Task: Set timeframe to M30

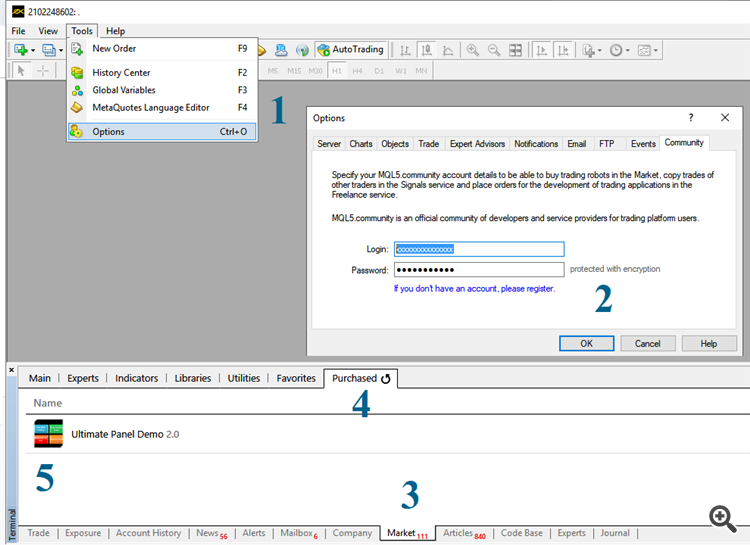Action: (315, 71)
